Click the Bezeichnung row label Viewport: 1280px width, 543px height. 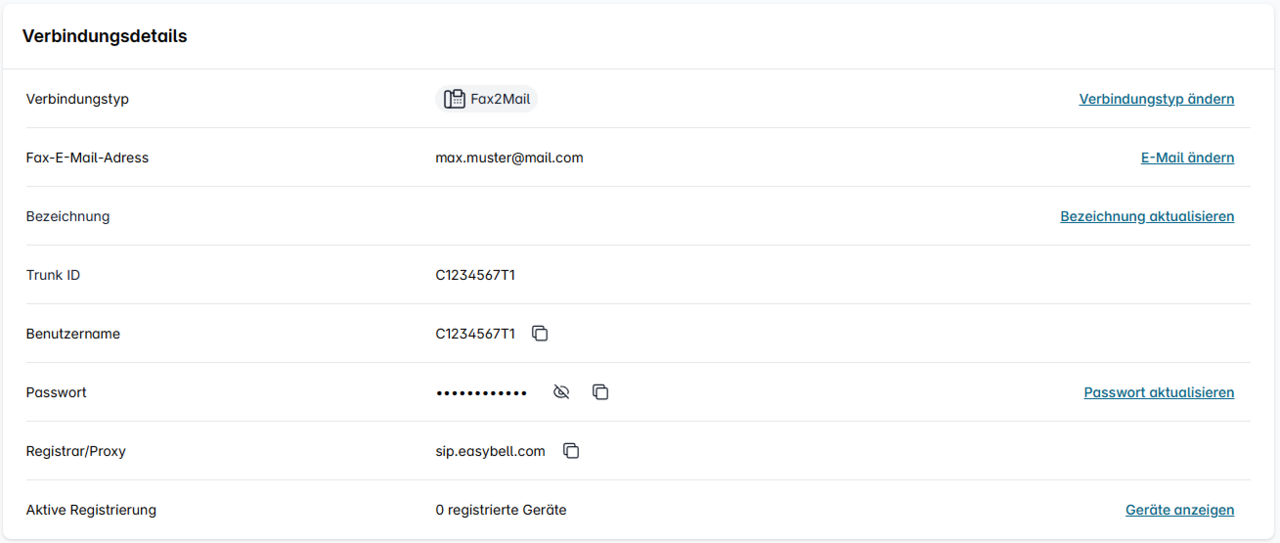(x=68, y=216)
